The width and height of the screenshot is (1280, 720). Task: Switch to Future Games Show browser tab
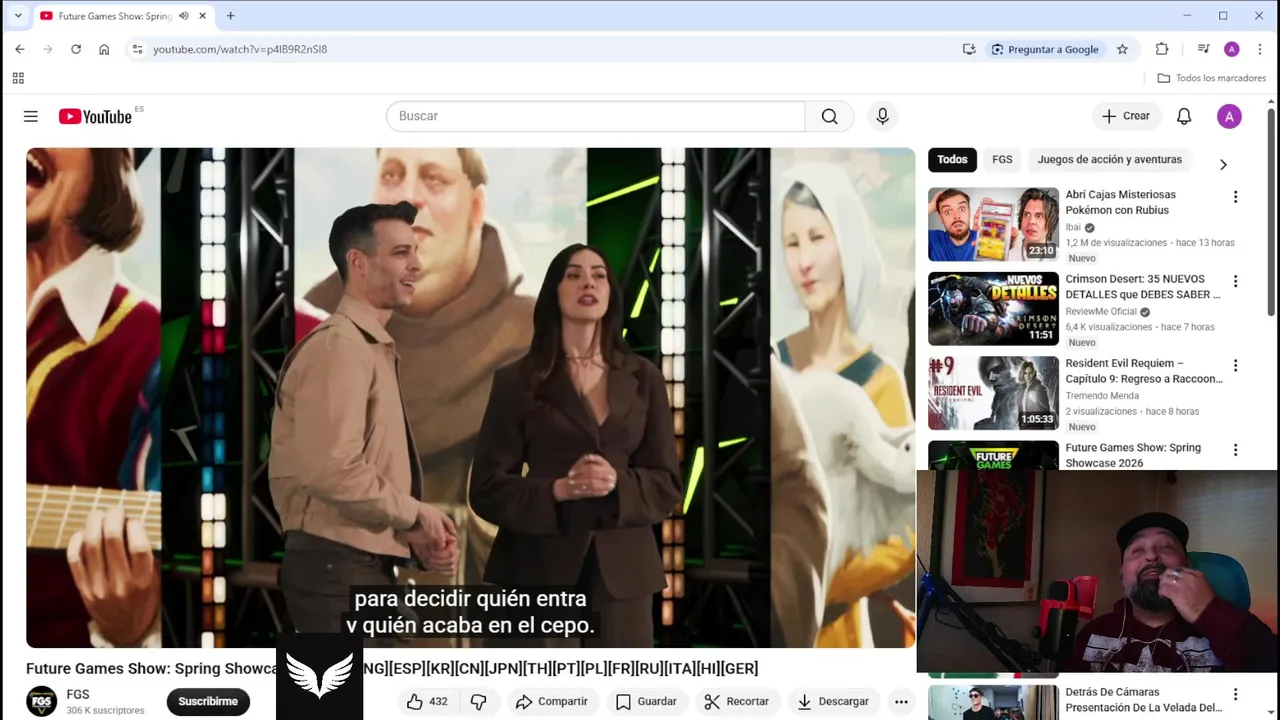[114, 16]
